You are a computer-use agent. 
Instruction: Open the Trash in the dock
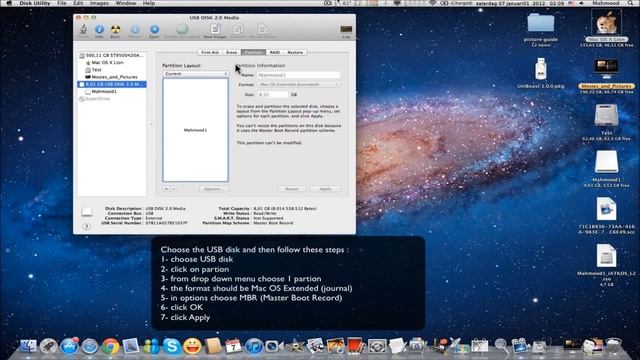tap(613, 346)
